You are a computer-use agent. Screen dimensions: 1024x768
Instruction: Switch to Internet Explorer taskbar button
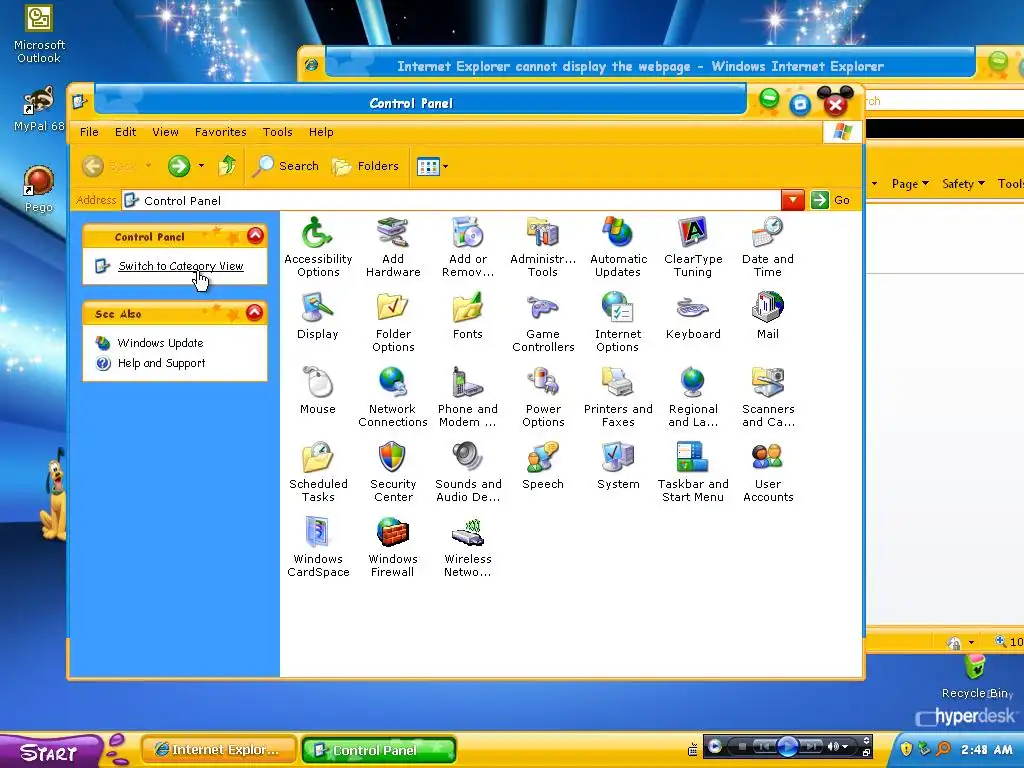[x=218, y=750]
